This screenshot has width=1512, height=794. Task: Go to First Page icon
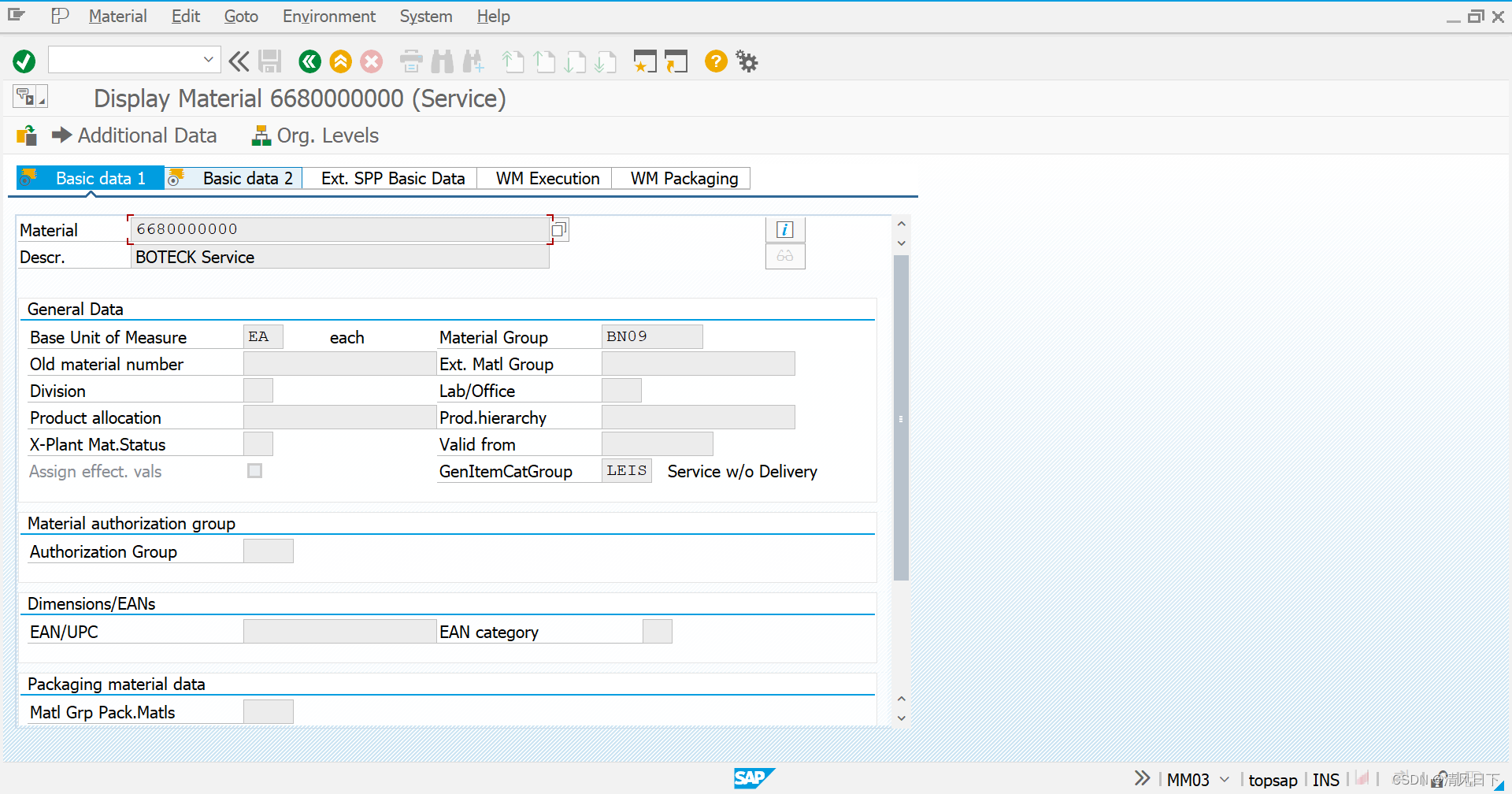pyautogui.click(x=513, y=61)
